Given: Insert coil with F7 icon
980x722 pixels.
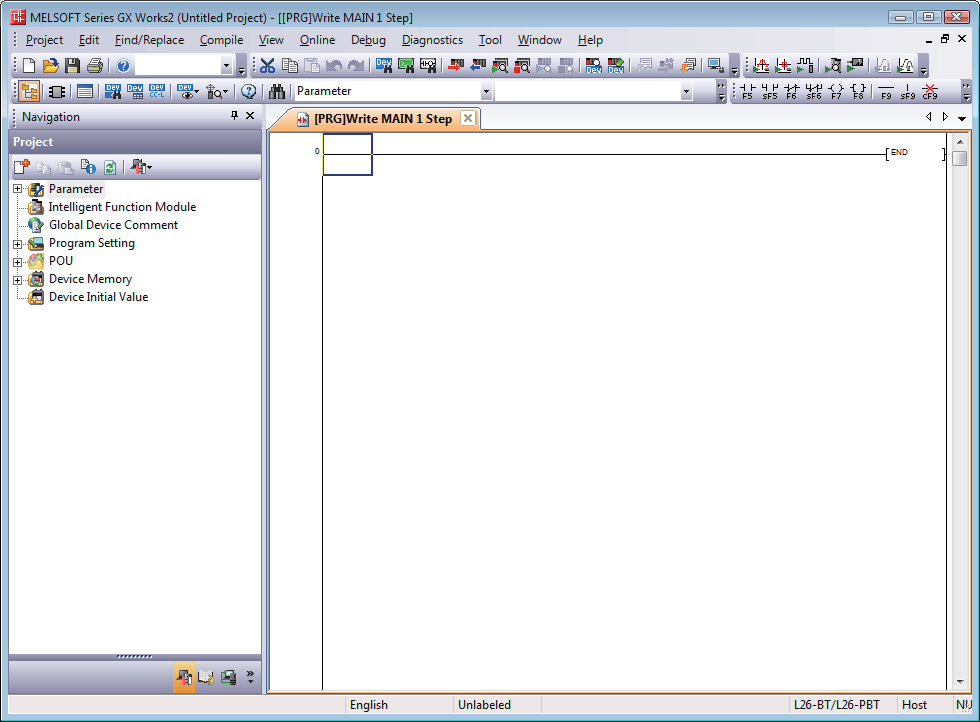Looking at the screenshot, I should pyautogui.click(x=836, y=92).
